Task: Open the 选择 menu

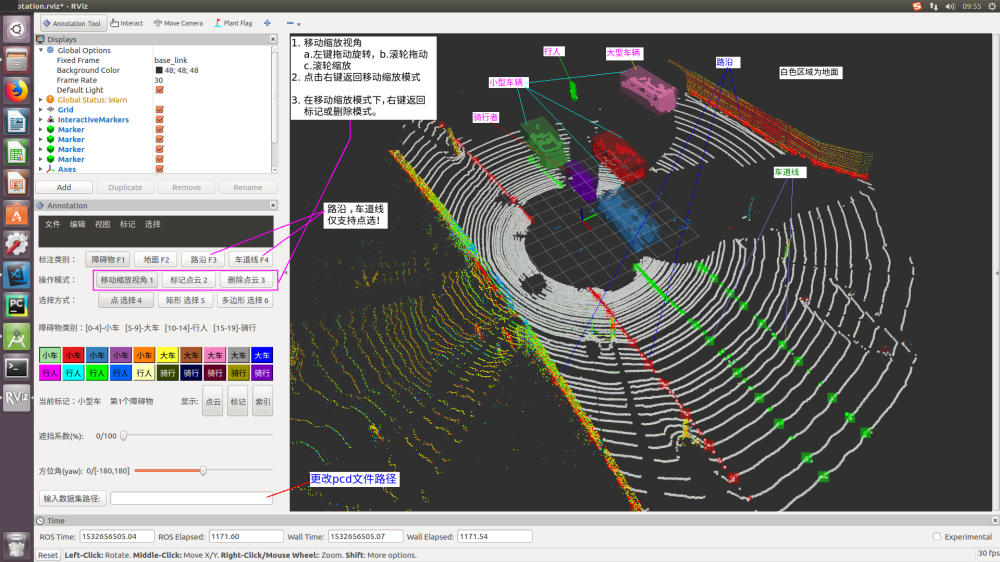Action: point(152,224)
